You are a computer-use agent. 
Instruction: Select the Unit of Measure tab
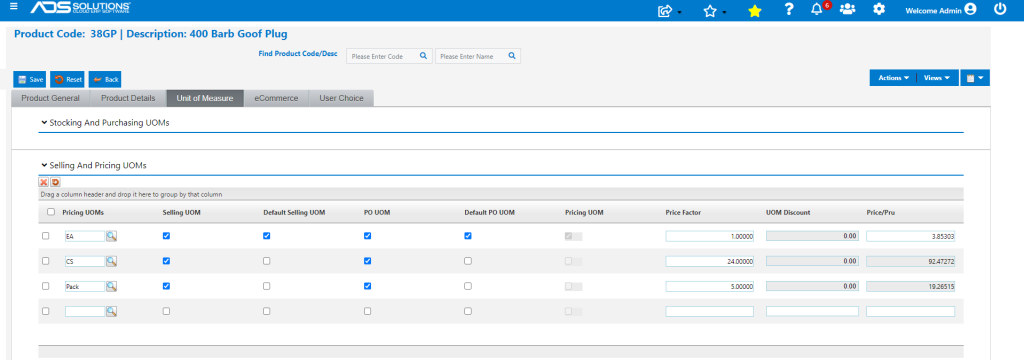pos(204,98)
